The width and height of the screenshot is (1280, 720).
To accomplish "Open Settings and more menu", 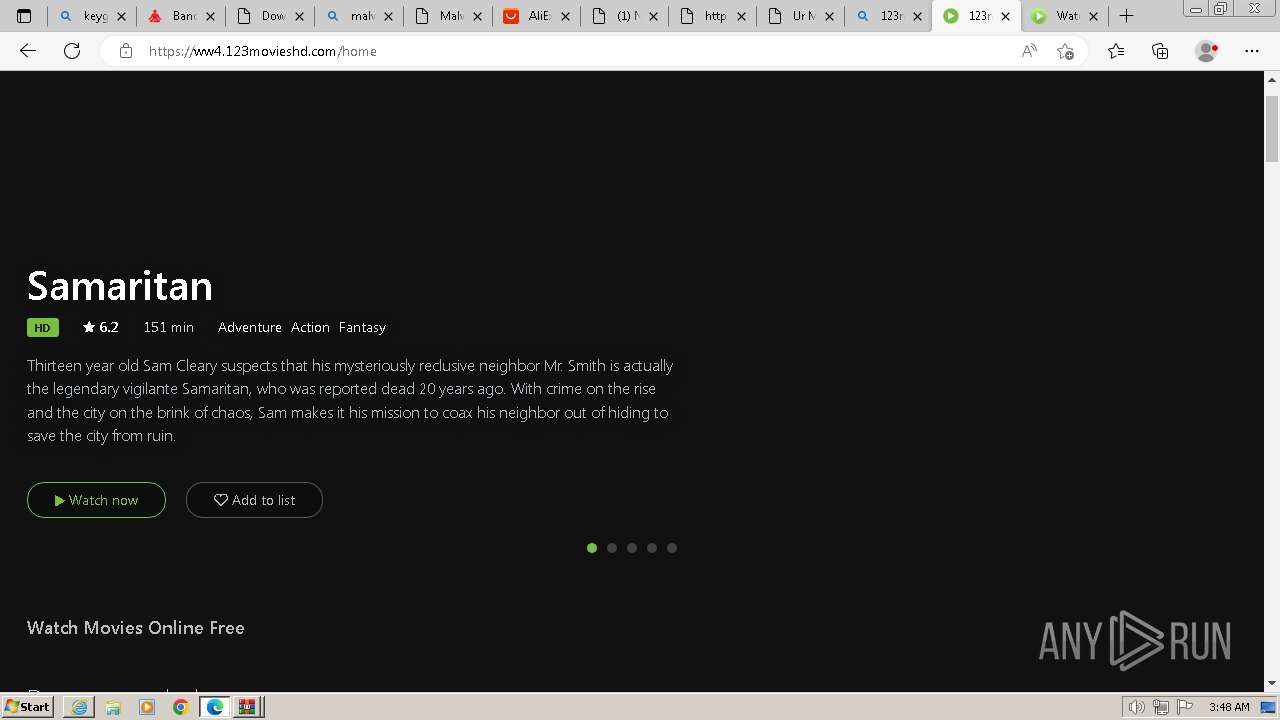I will click(1252, 51).
